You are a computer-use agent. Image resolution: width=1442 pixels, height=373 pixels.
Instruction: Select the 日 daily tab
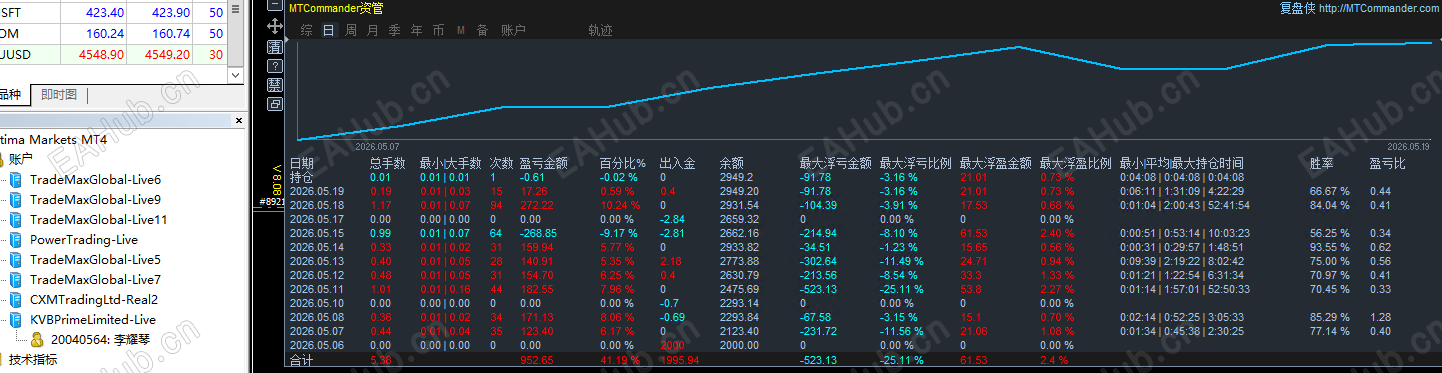pyautogui.click(x=329, y=30)
